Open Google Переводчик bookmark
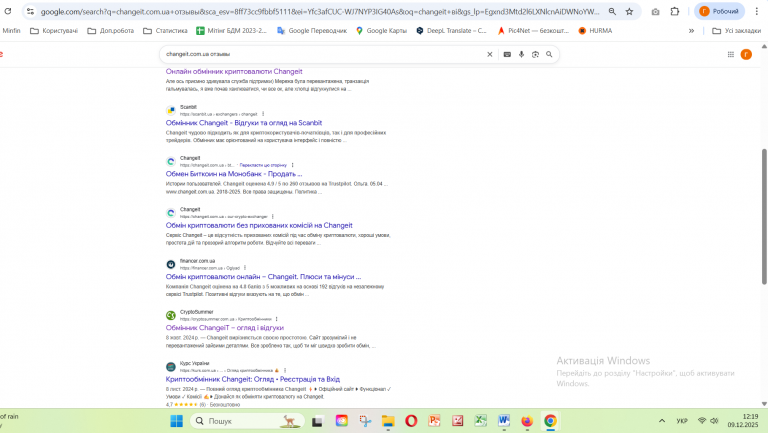 312,30
